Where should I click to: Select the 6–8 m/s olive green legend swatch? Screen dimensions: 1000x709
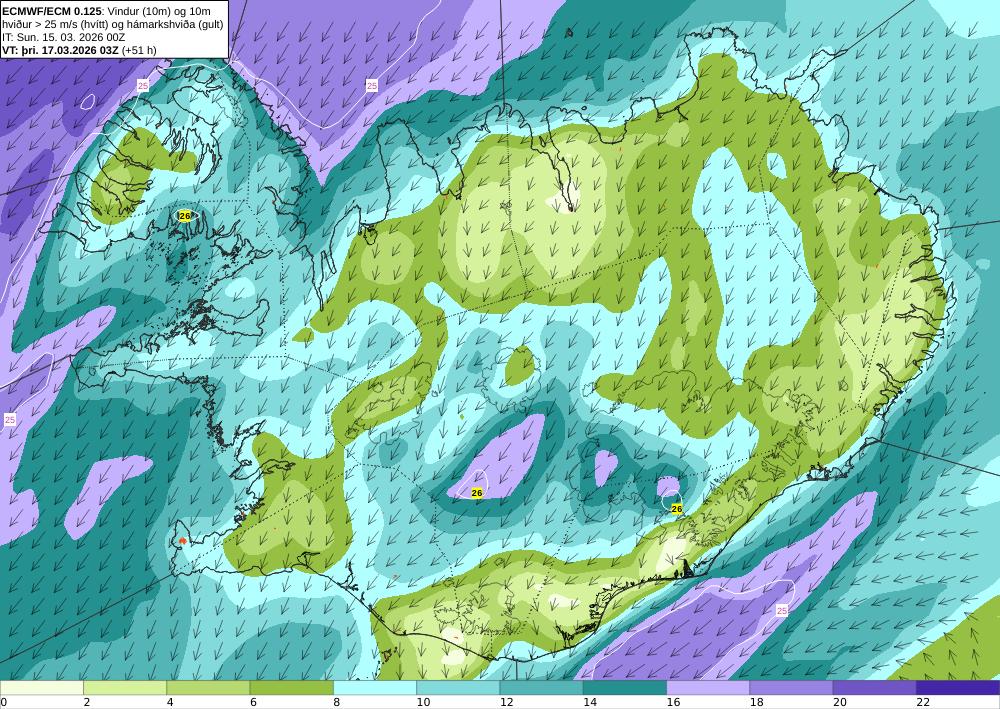click(x=291, y=688)
